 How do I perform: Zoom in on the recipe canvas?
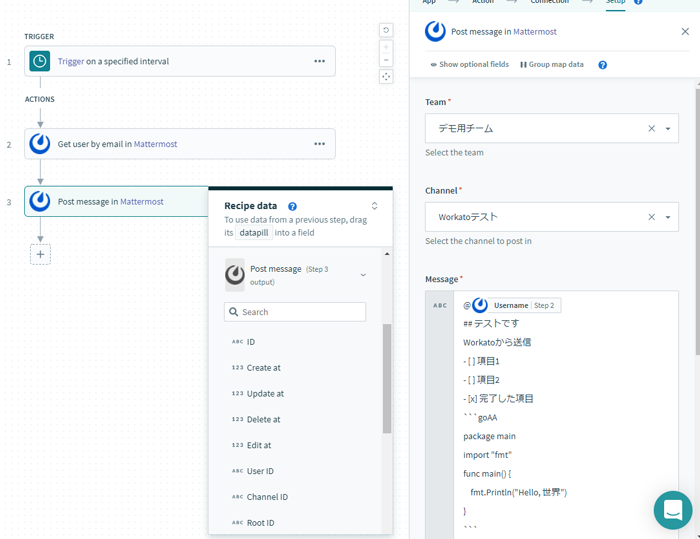[x=386, y=46]
